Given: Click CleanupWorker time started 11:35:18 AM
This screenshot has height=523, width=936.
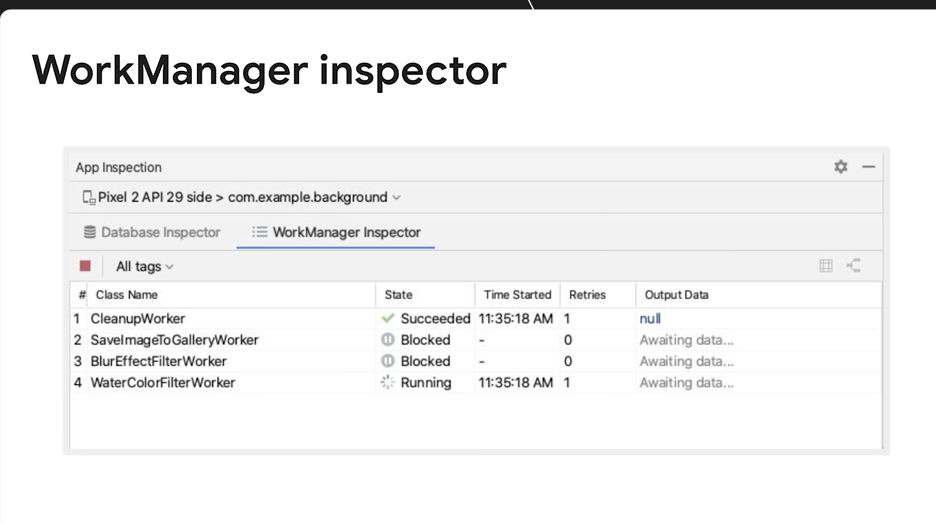Looking at the screenshot, I should click(x=515, y=319).
